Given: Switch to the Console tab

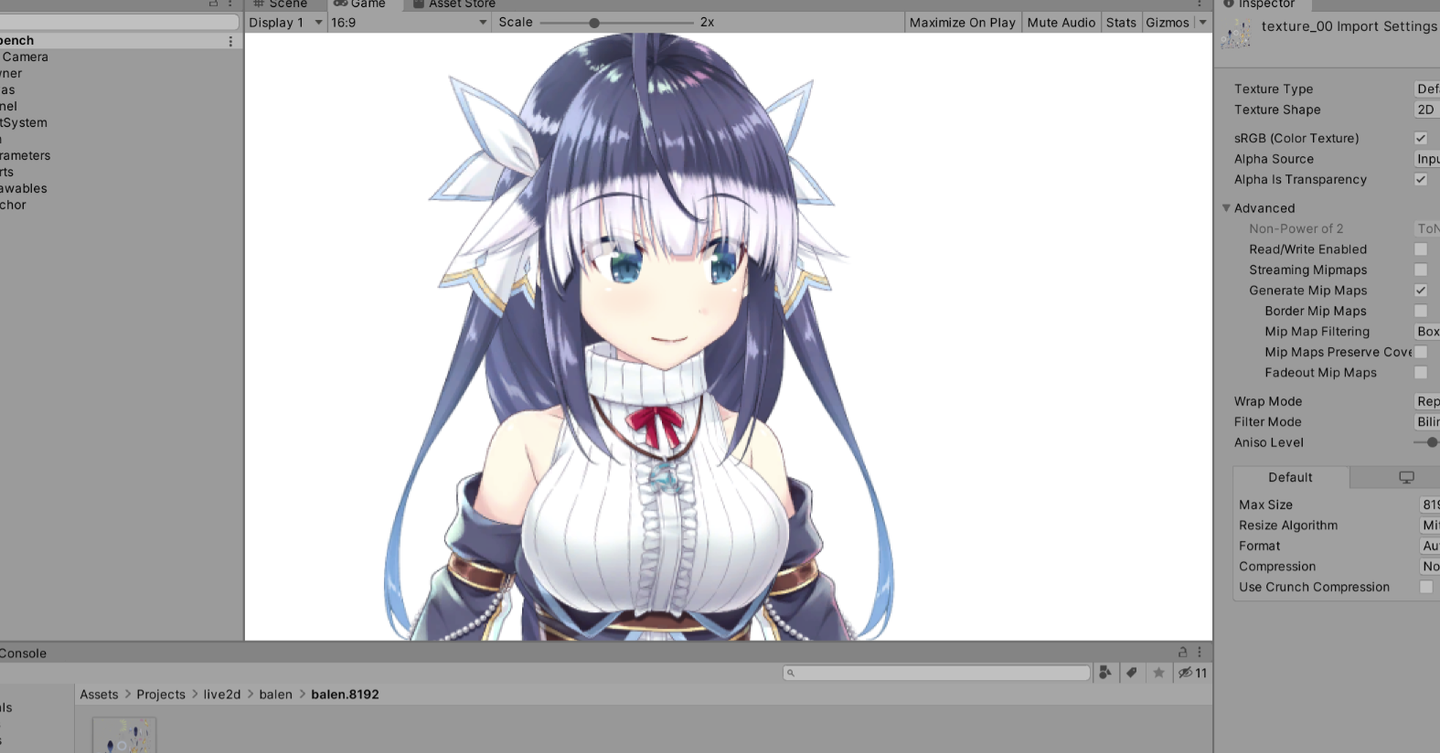Looking at the screenshot, I should 23,653.
